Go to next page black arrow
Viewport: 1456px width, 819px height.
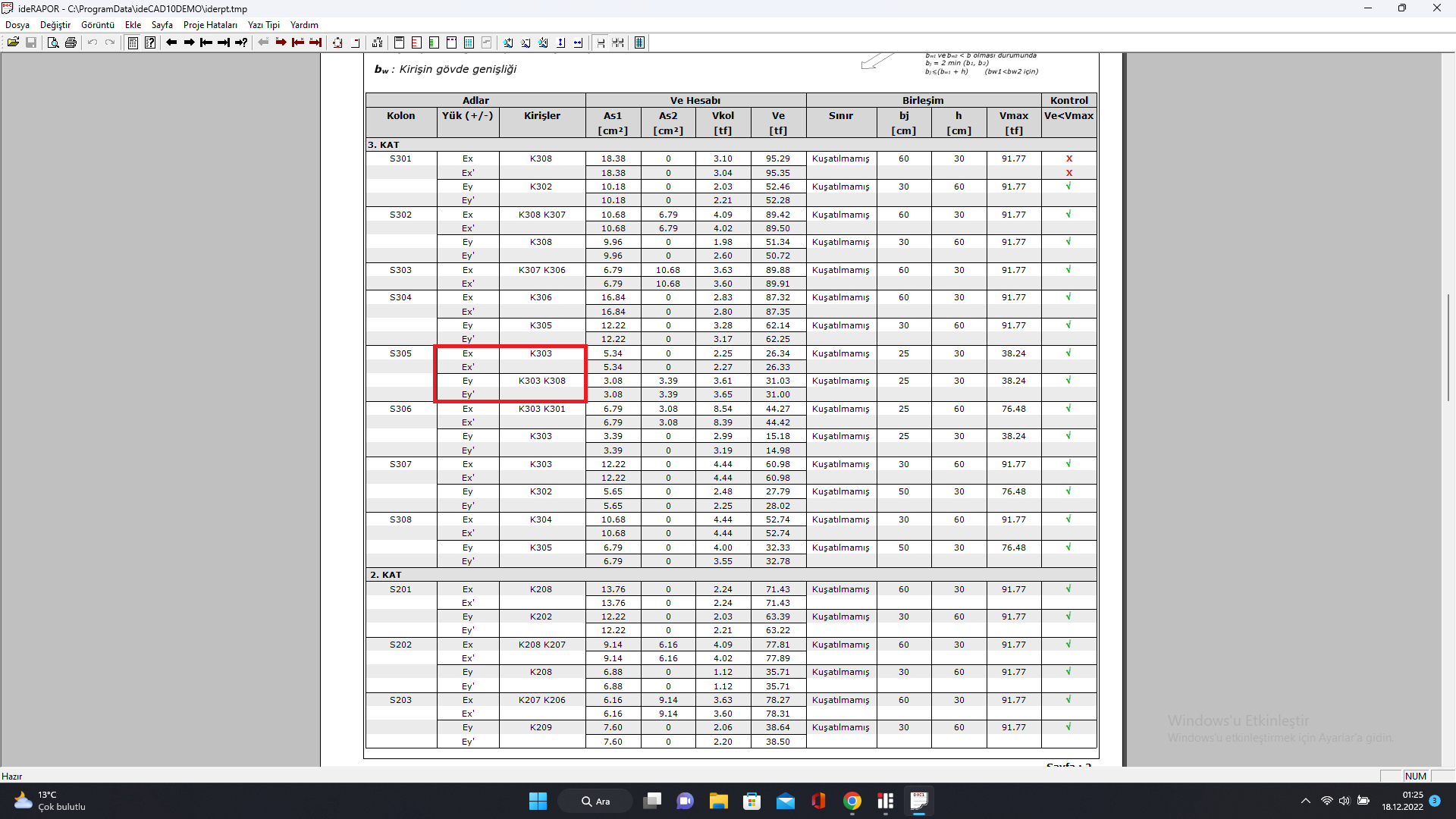[x=189, y=42]
